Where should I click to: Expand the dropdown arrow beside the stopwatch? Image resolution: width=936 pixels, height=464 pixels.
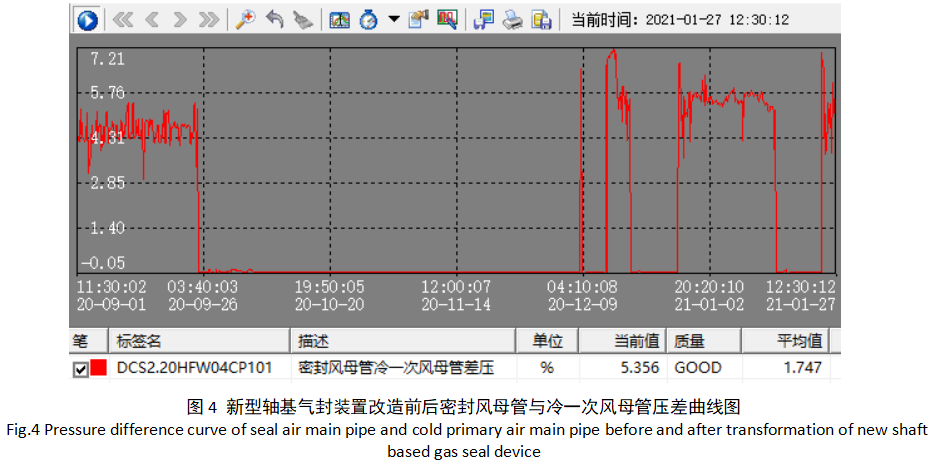tap(393, 19)
